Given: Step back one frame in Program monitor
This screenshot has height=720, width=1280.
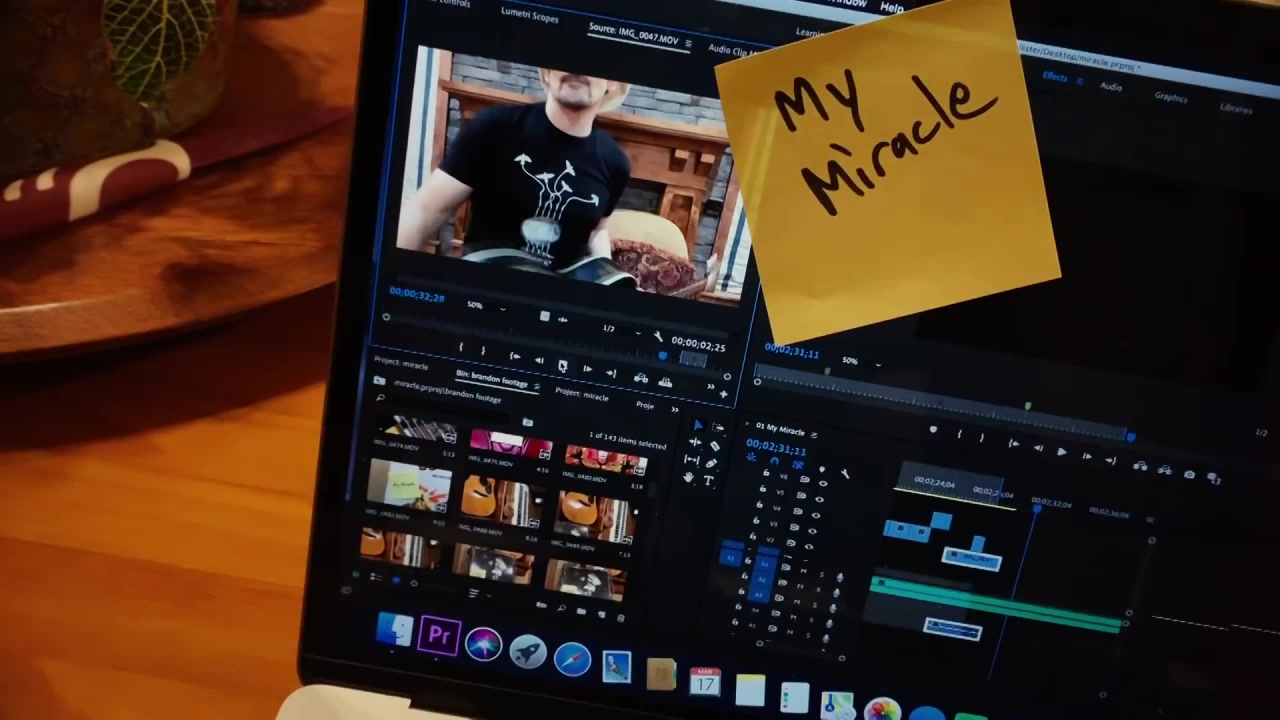Looking at the screenshot, I should coord(1037,449).
